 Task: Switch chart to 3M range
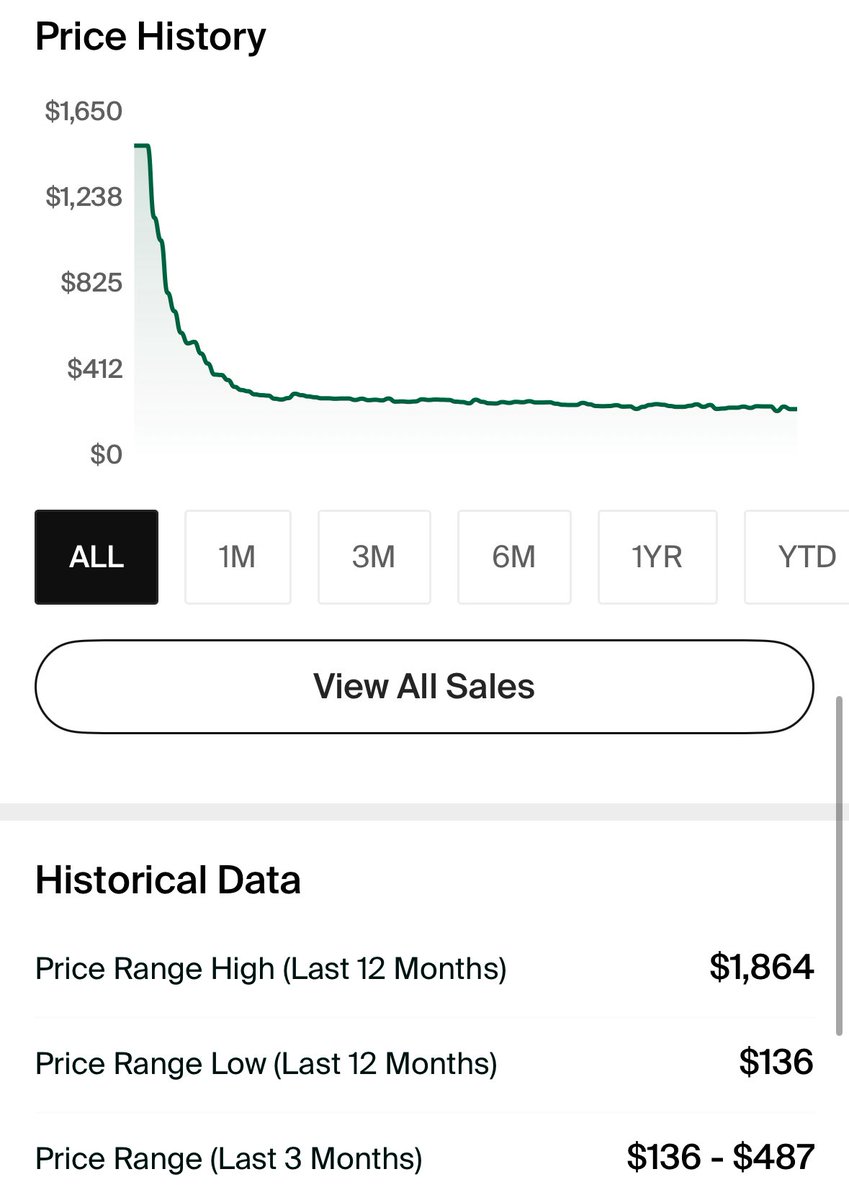pyautogui.click(x=374, y=557)
